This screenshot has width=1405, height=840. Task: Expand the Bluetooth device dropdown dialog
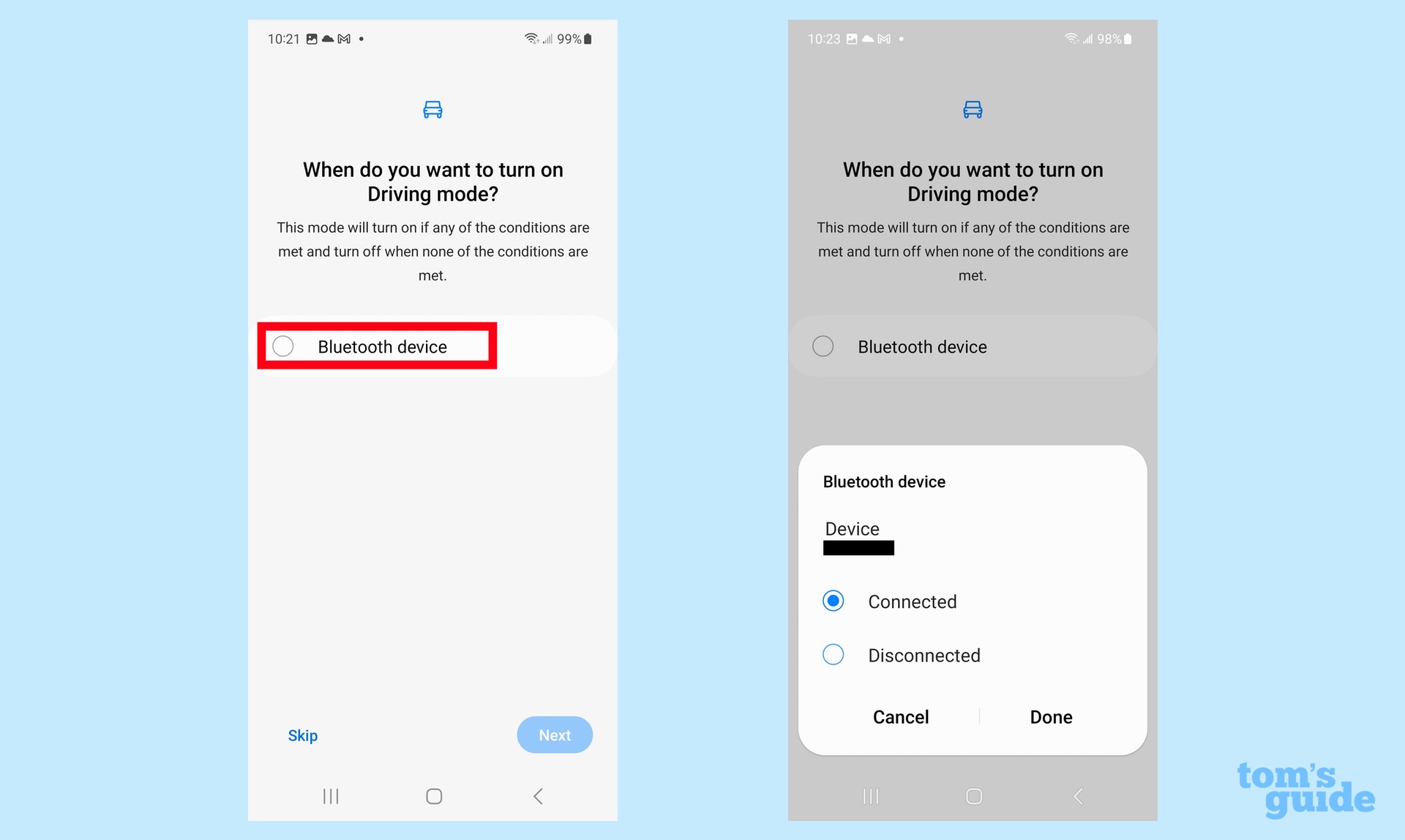click(380, 346)
